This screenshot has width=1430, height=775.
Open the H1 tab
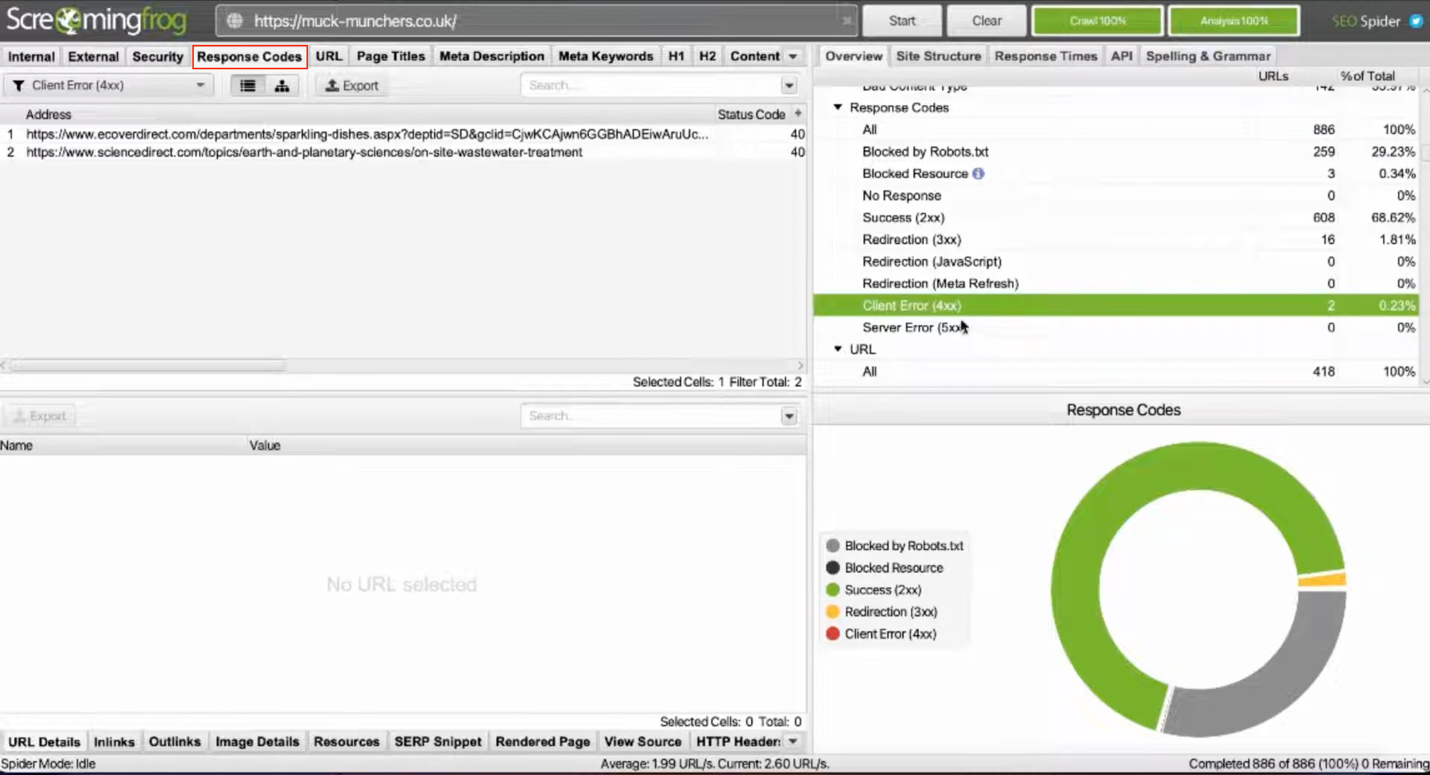coord(677,57)
